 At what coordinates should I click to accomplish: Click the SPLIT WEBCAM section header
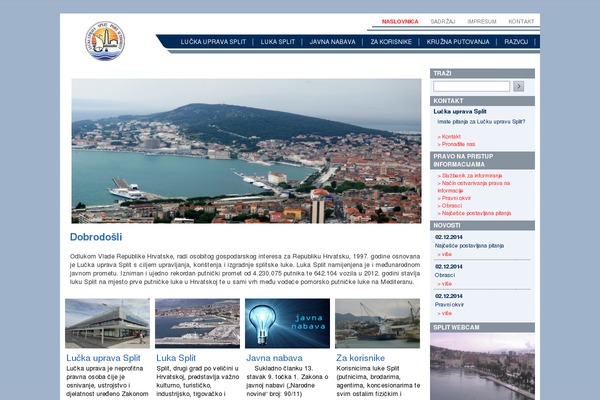point(483,327)
